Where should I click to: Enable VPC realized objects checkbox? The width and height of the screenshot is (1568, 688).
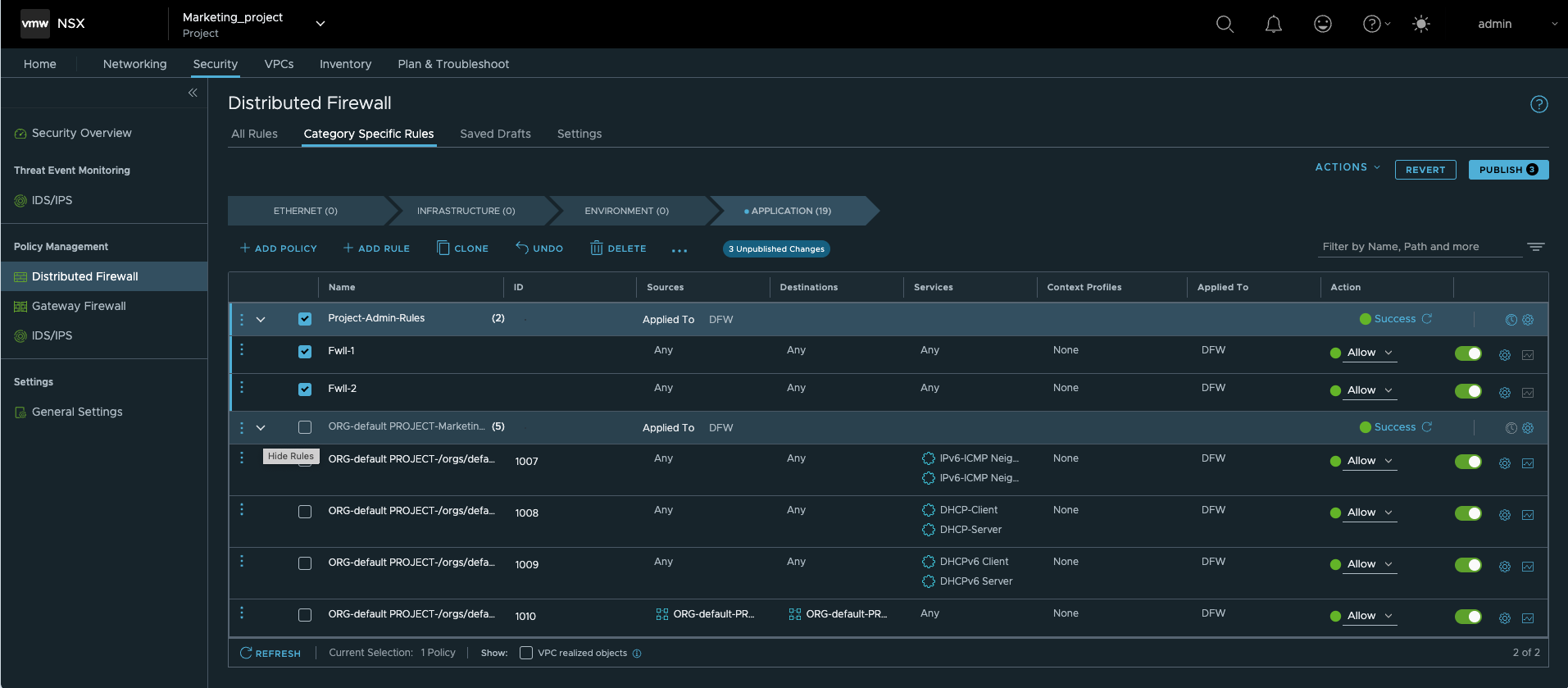click(526, 653)
